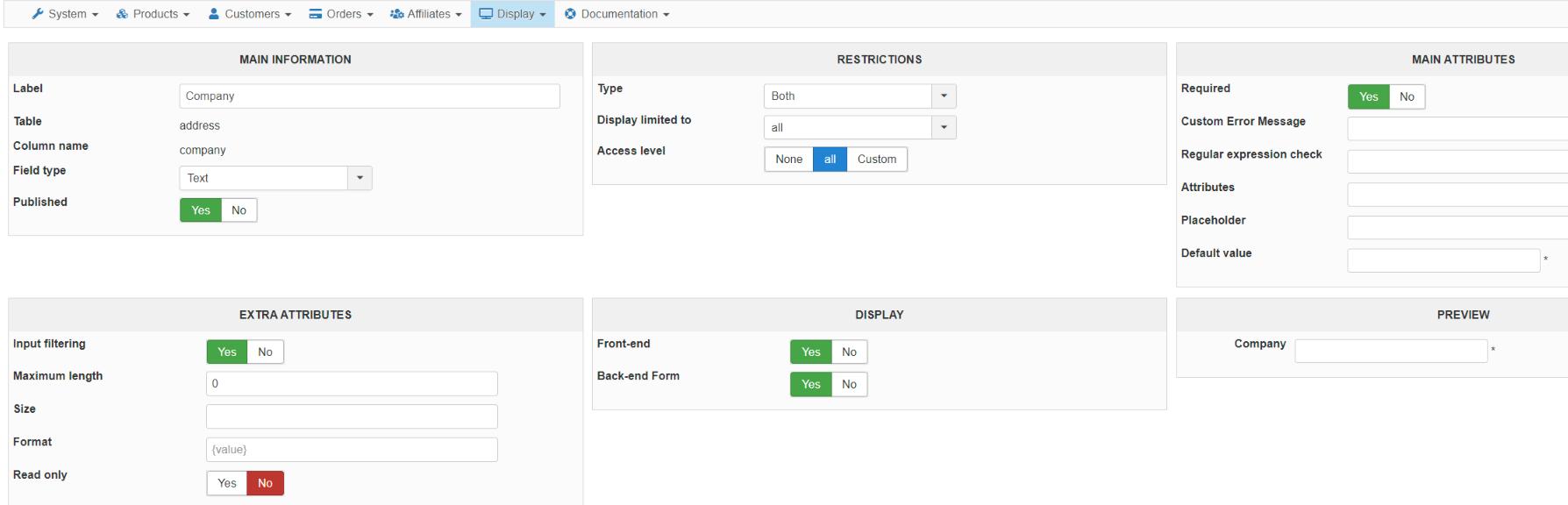
Task: Click the Label text field
Action: point(369,96)
